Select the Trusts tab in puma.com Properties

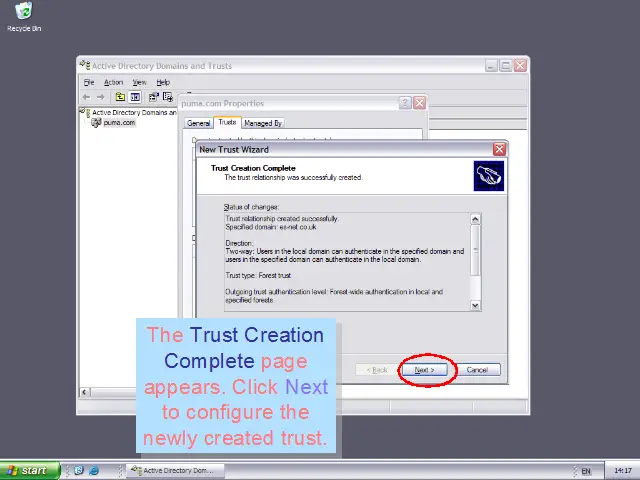tap(227, 122)
